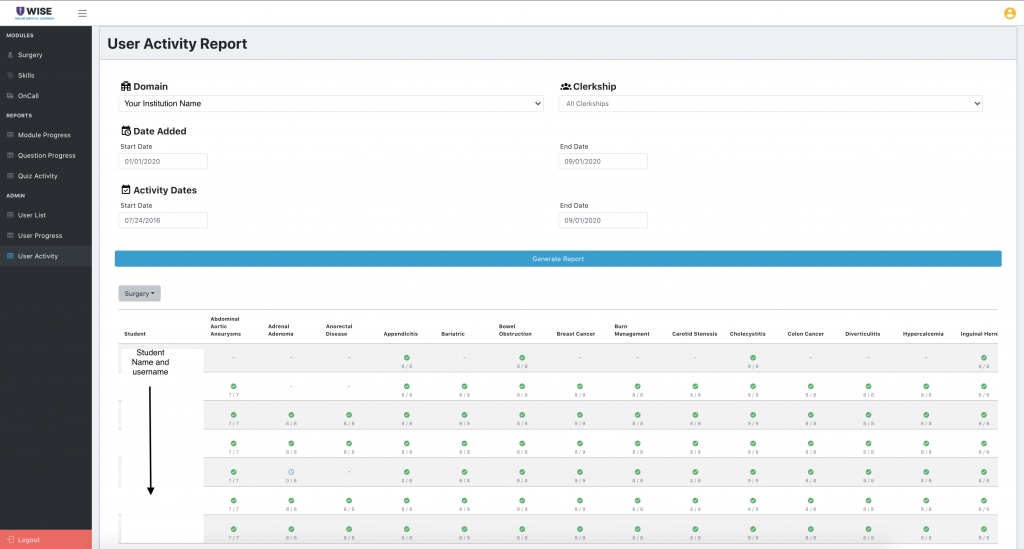Open the User List admin page

pos(32,215)
